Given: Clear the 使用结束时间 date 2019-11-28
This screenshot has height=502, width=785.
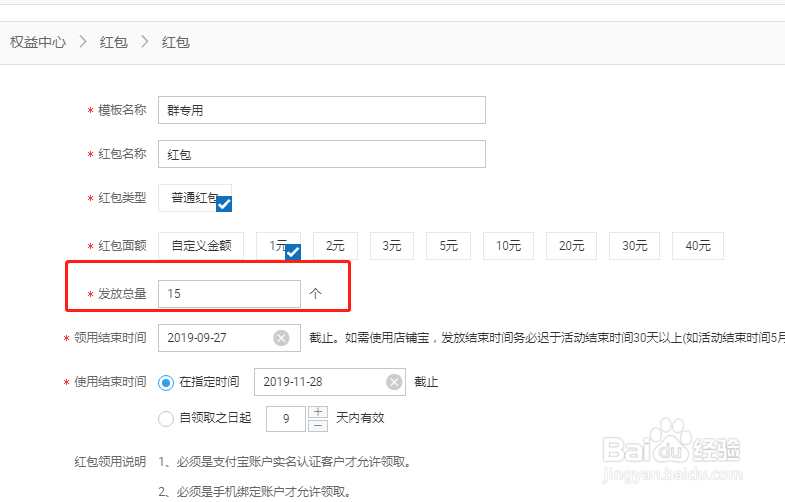Looking at the screenshot, I should pos(395,382).
